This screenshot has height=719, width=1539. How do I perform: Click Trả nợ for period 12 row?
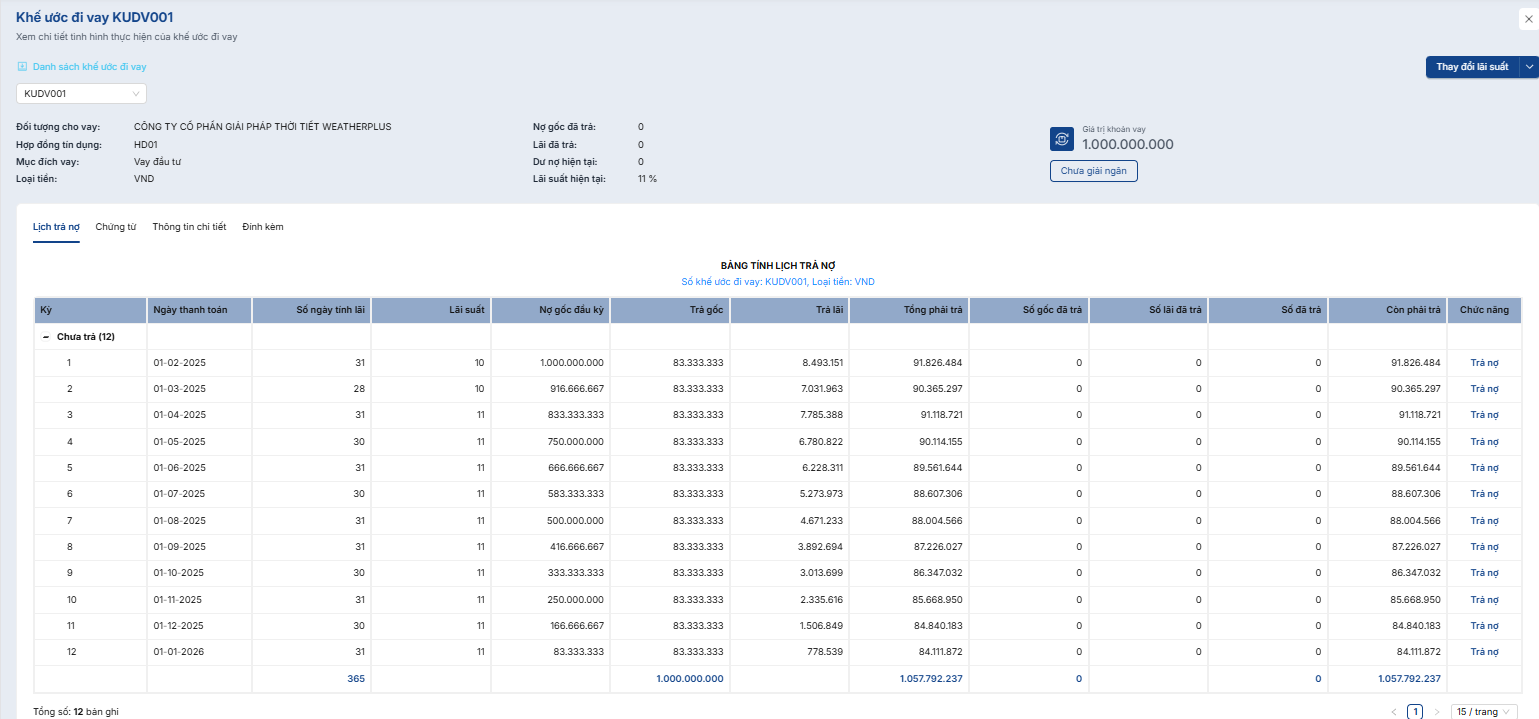[1484, 652]
